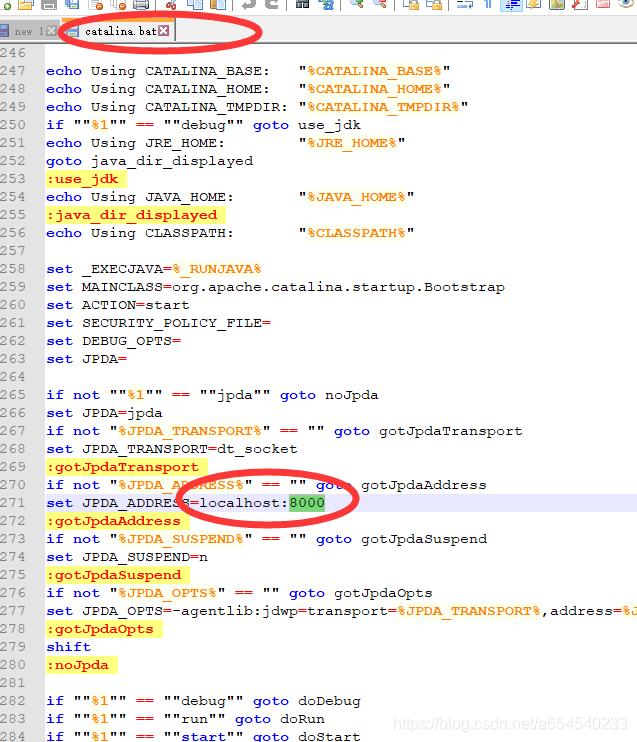Click JPDA_SUSPEND=n on line 274
Image resolution: width=637 pixels, height=742 pixels.
point(145,557)
